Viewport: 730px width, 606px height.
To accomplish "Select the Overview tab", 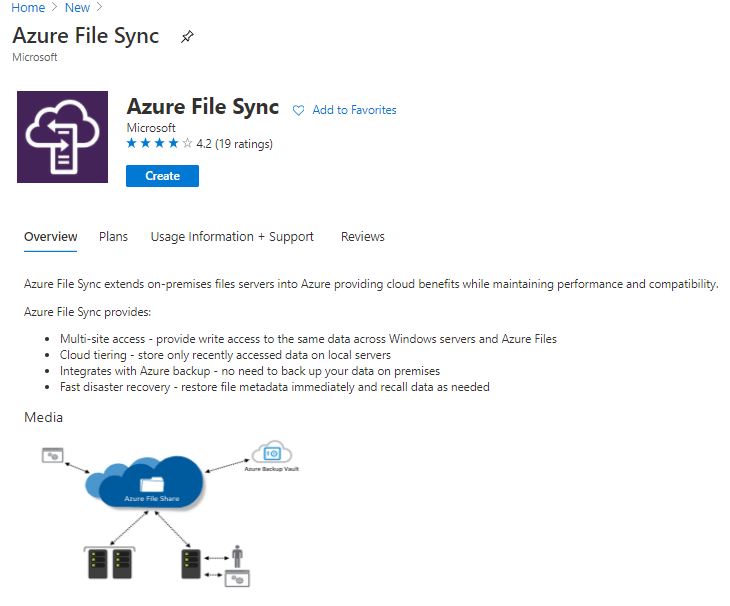I will (51, 237).
